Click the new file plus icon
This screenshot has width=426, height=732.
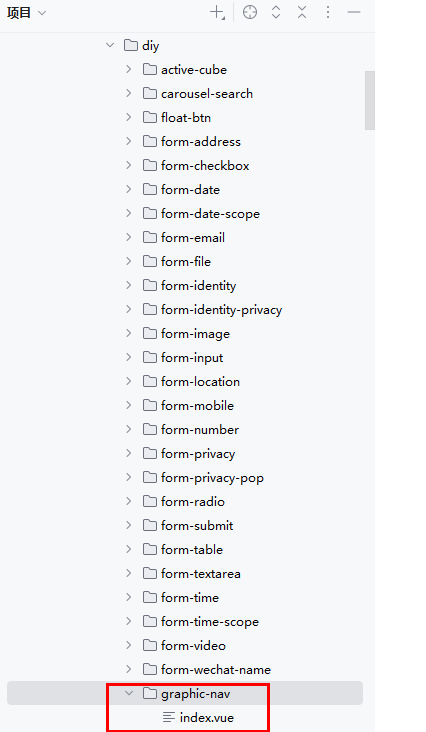coord(217,13)
